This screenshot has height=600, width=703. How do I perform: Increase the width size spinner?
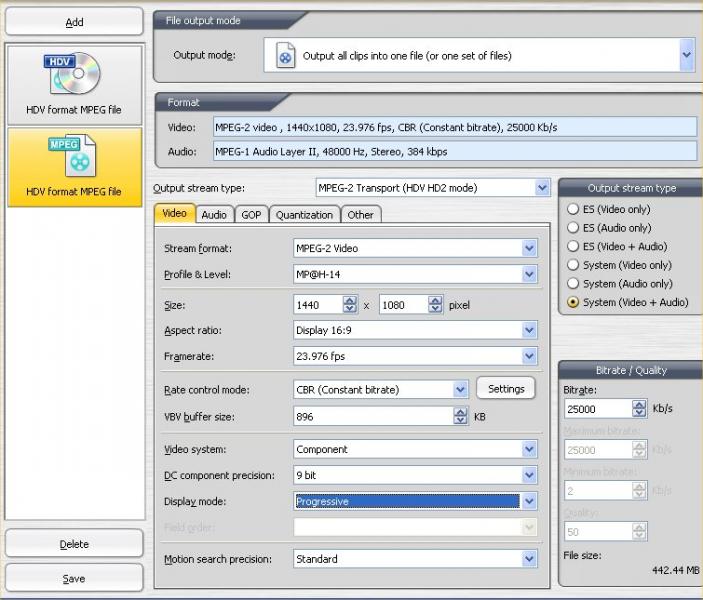pos(349,300)
